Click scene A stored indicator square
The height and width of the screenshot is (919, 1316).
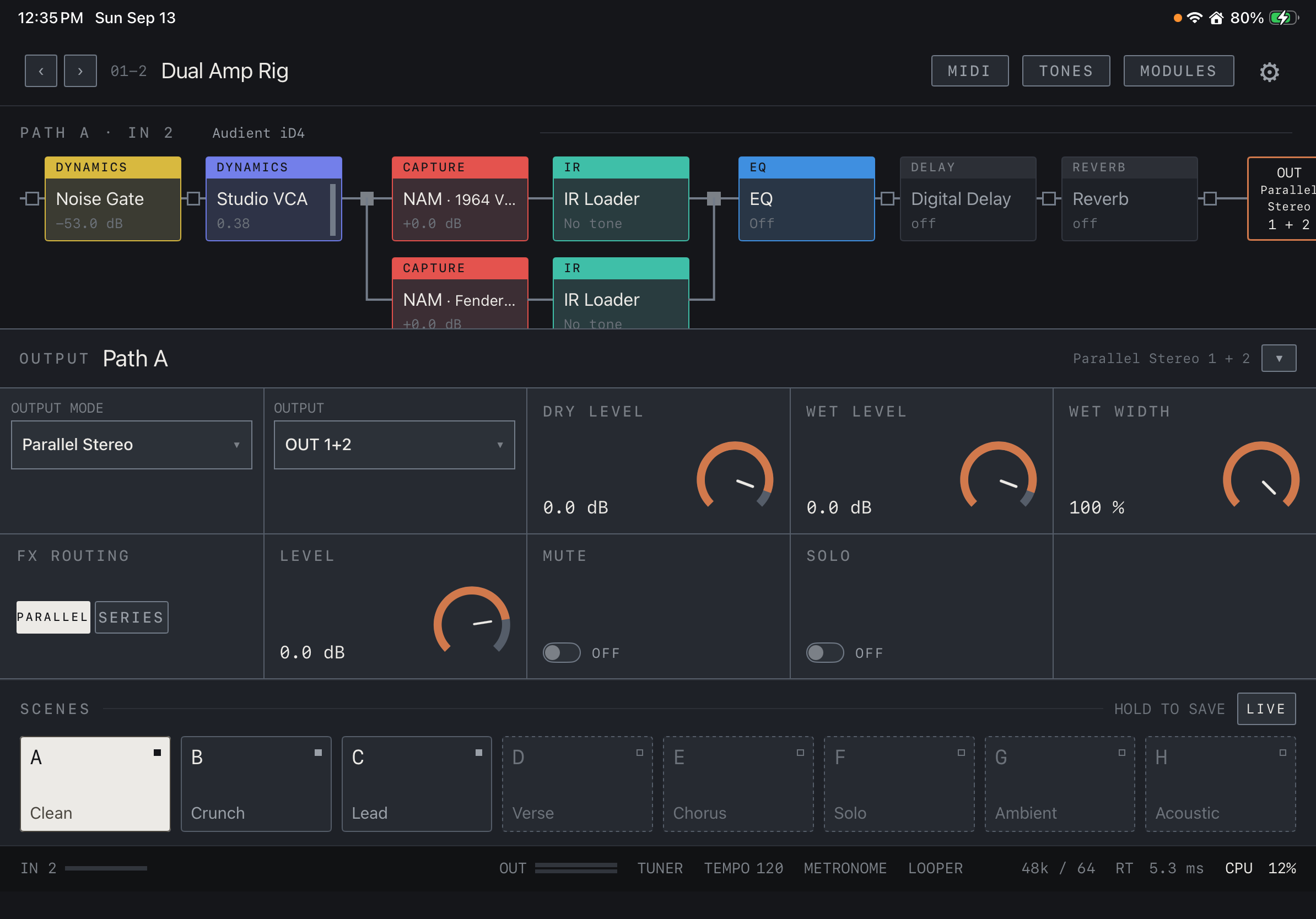click(x=157, y=752)
